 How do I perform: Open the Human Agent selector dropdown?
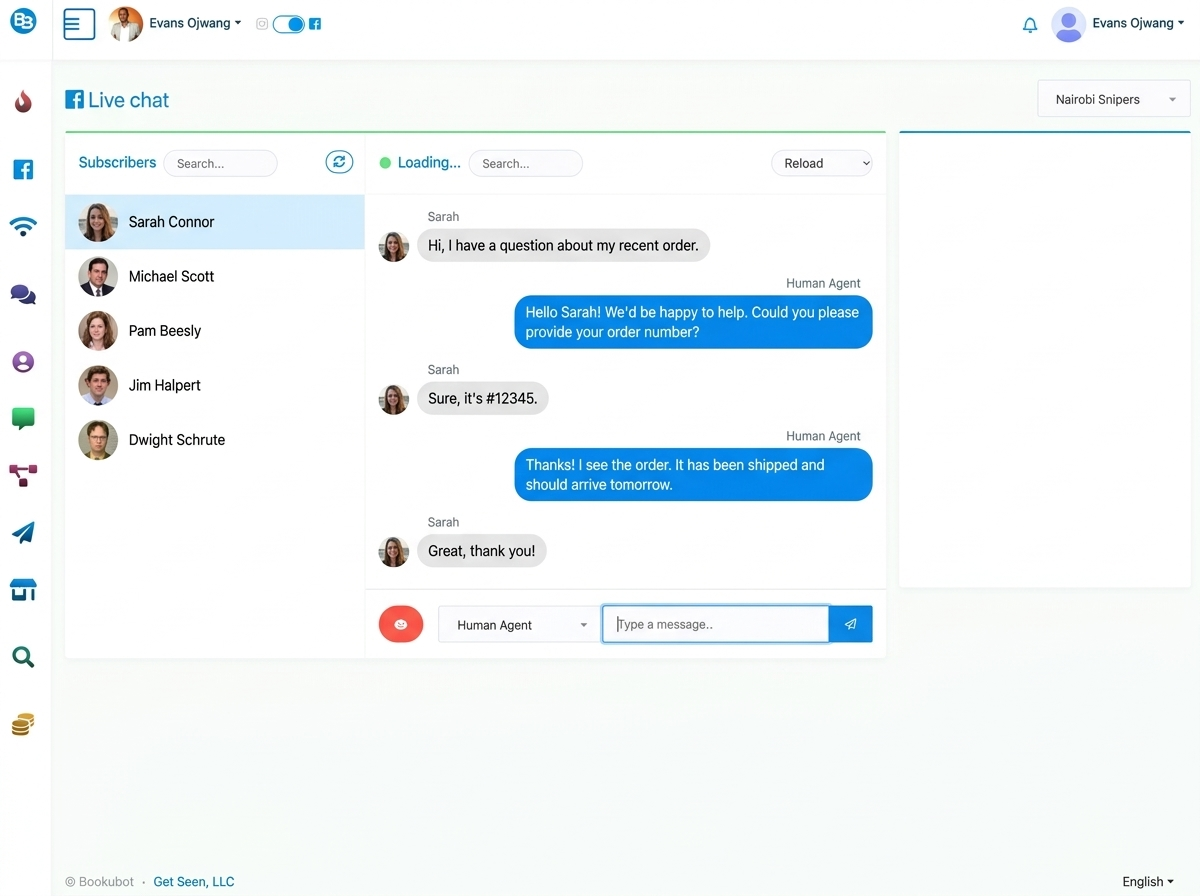tap(519, 625)
